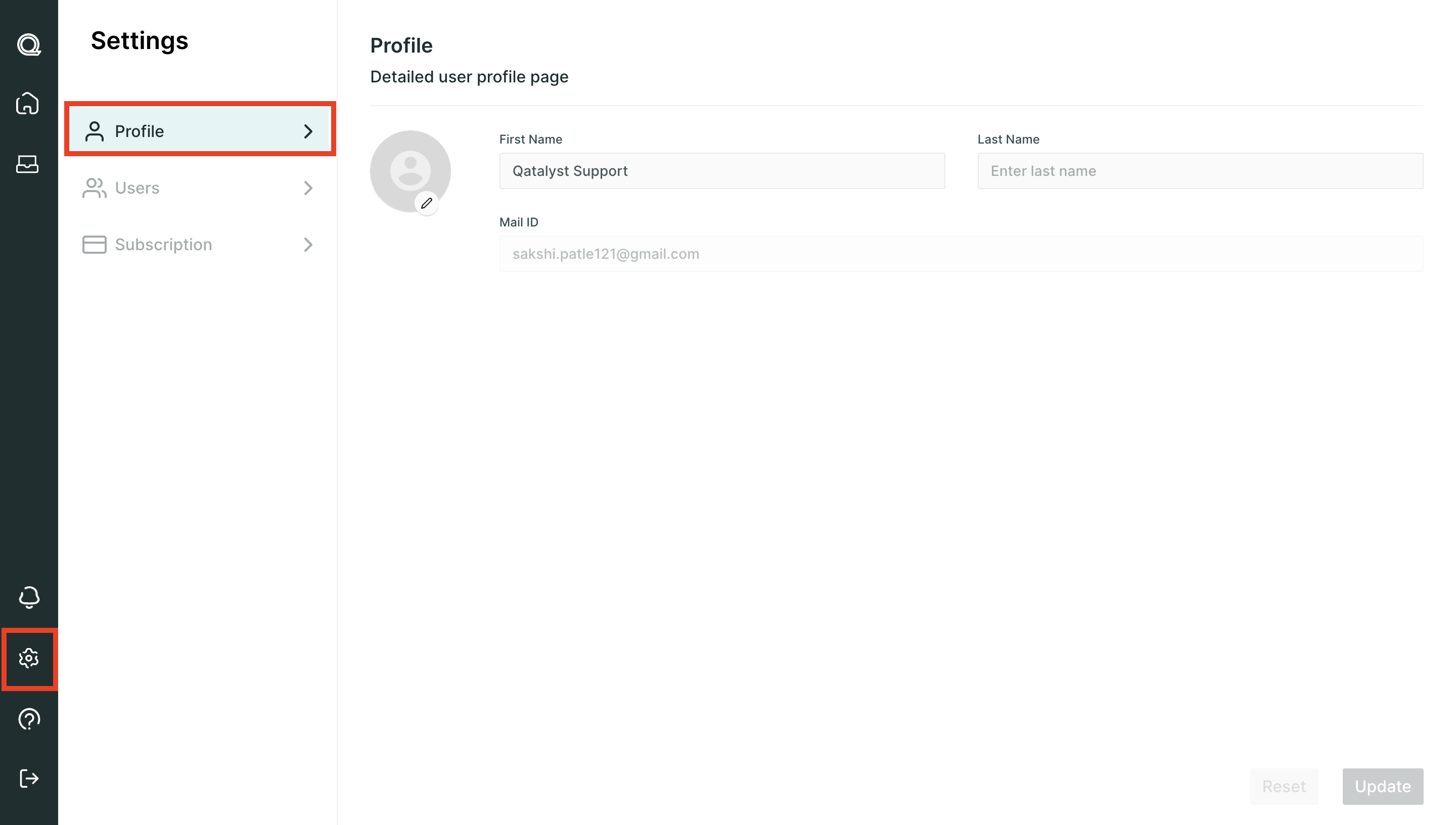
Task: Open the notifications bell icon
Action: point(29,597)
